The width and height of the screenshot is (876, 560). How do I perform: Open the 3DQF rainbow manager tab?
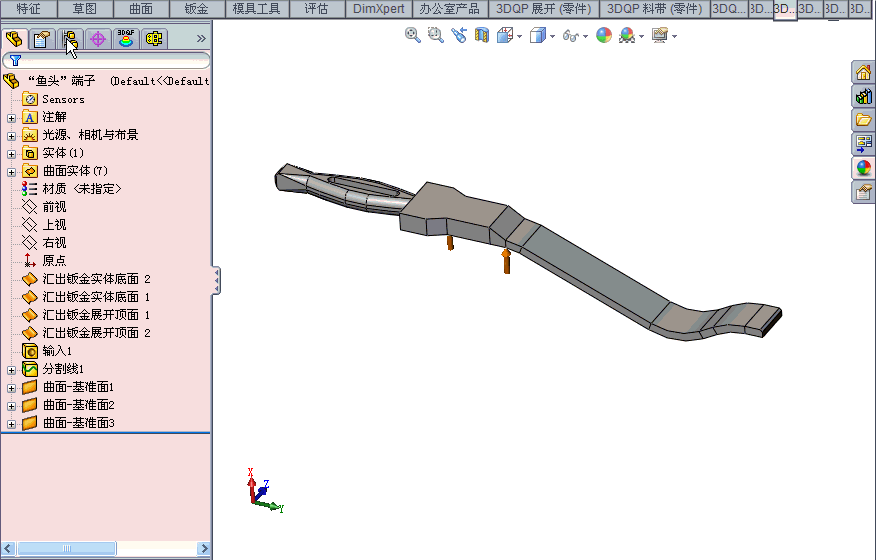(x=126, y=39)
